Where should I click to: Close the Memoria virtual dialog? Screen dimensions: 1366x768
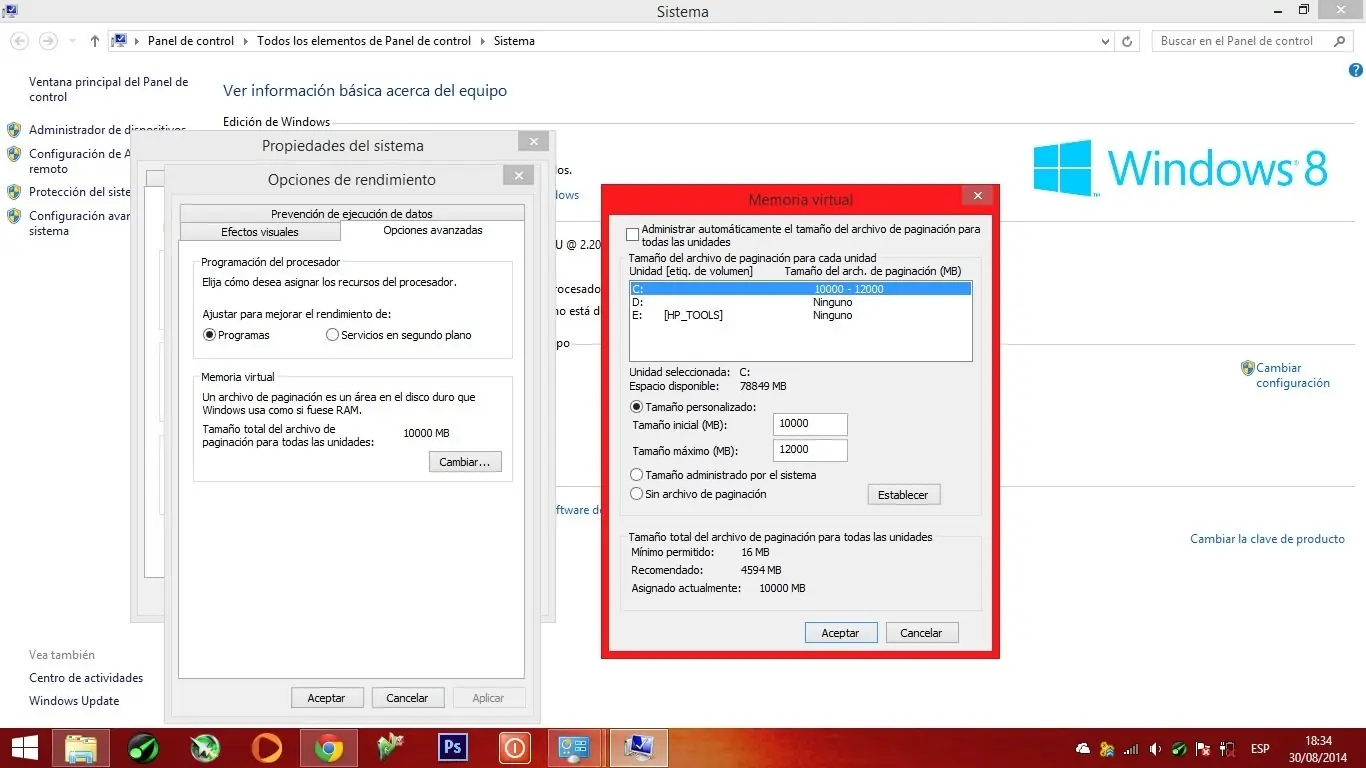[978, 196]
